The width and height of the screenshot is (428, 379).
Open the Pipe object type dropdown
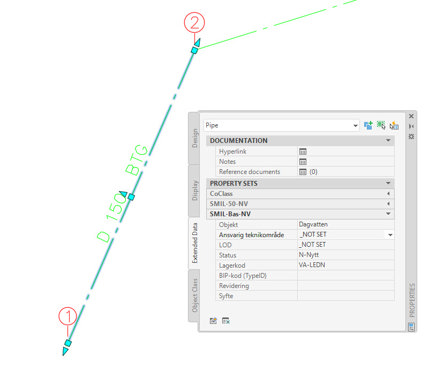click(355, 126)
